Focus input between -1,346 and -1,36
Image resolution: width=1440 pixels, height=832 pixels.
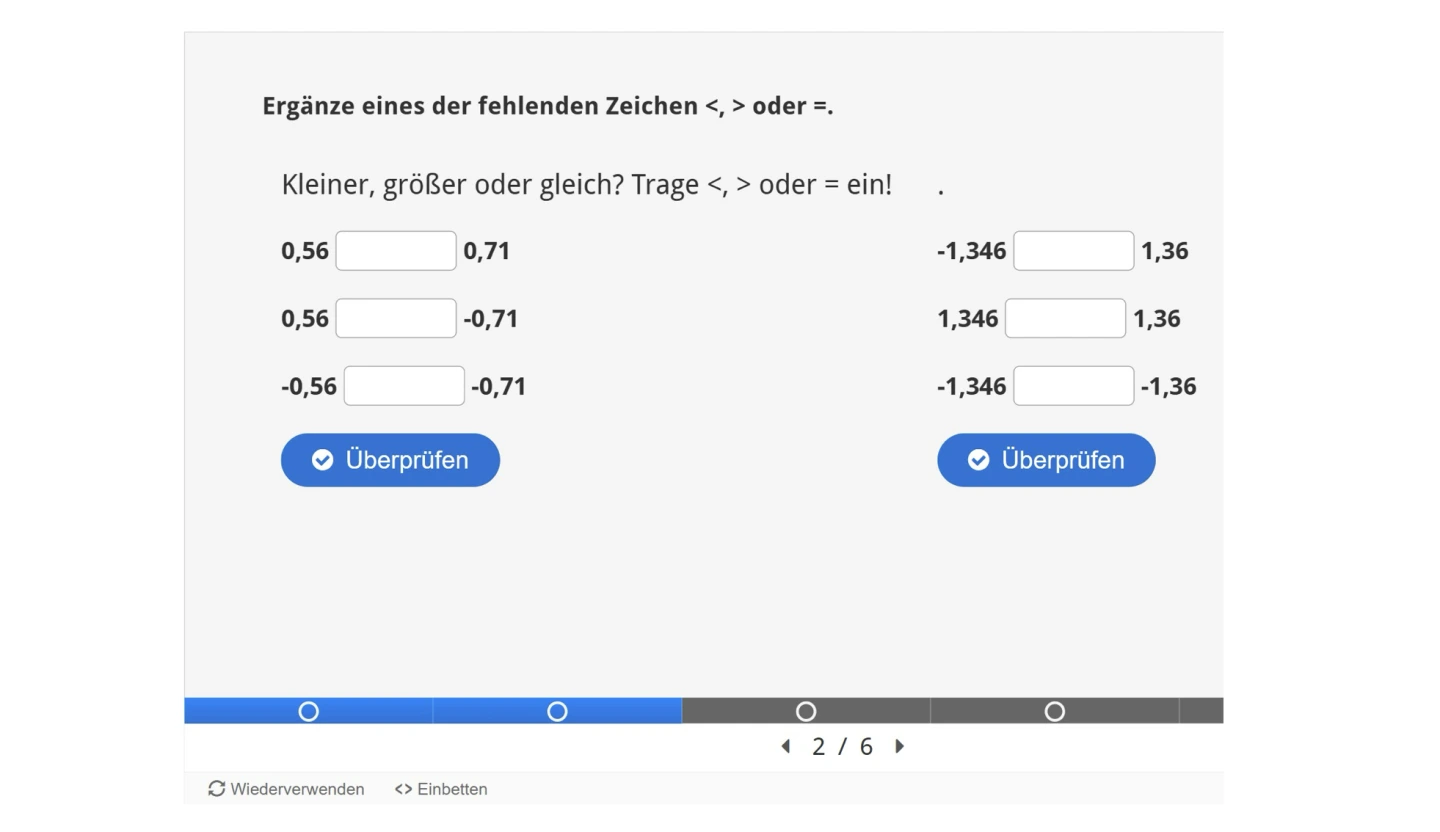point(1073,386)
